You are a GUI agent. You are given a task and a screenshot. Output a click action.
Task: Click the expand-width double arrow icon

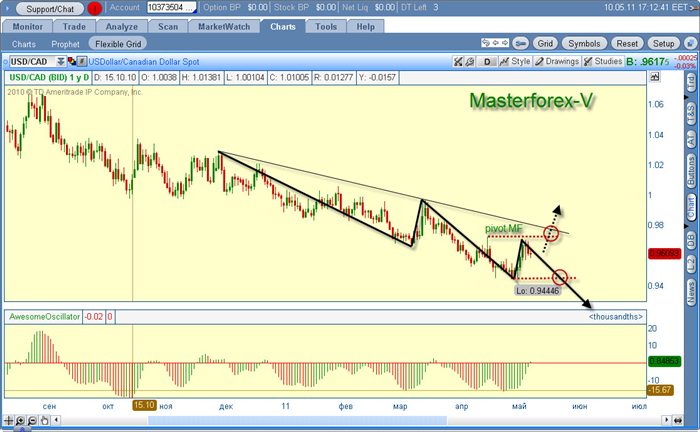678,420
